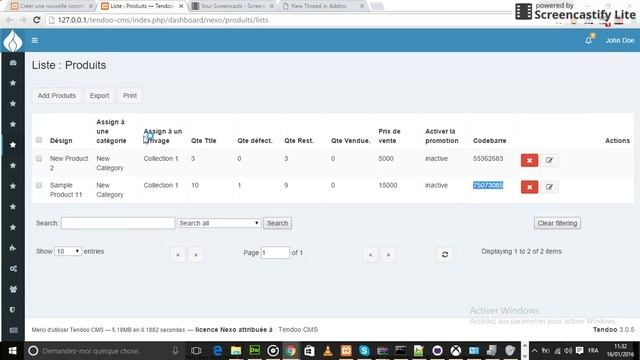Edit the New Product 2 row
Image resolution: width=640 pixels, height=360 pixels.
(x=549, y=160)
